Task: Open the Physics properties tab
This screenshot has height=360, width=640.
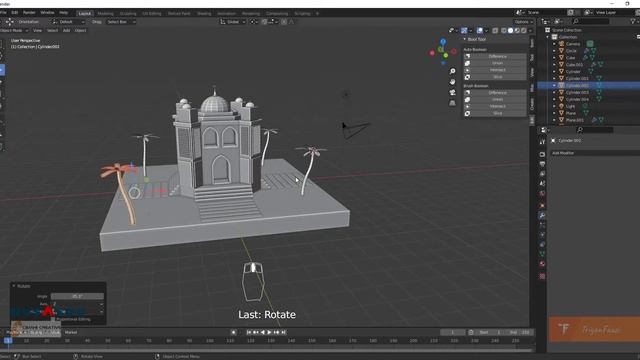Action: coord(542,235)
